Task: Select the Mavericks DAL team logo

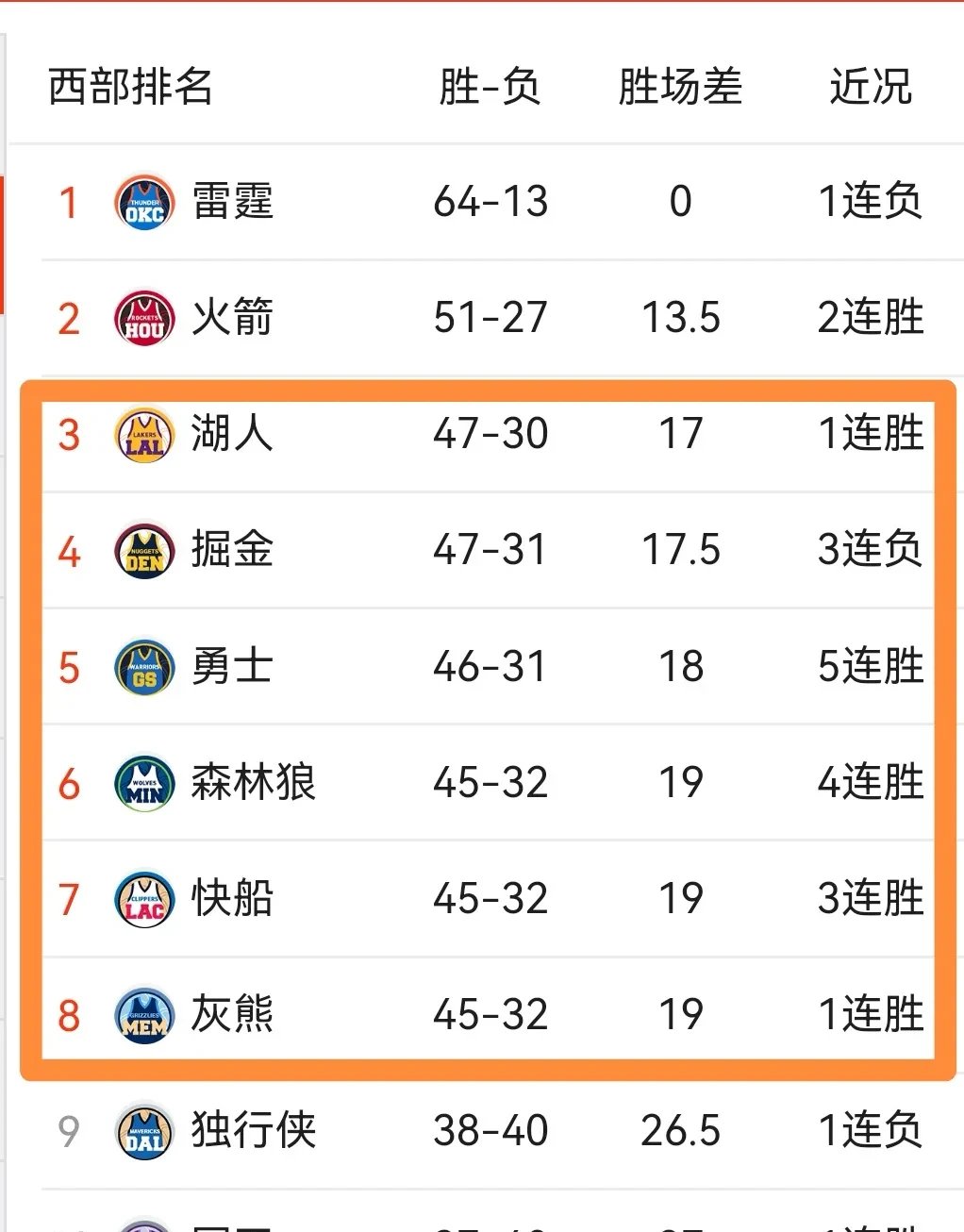Action: pyautogui.click(x=143, y=1131)
